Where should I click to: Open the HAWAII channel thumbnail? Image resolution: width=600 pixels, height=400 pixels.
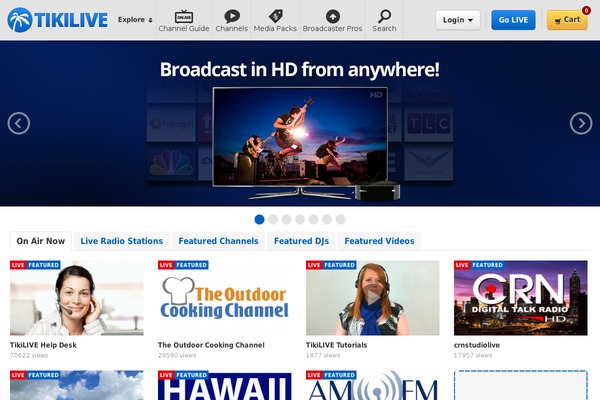tap(225, 385)
